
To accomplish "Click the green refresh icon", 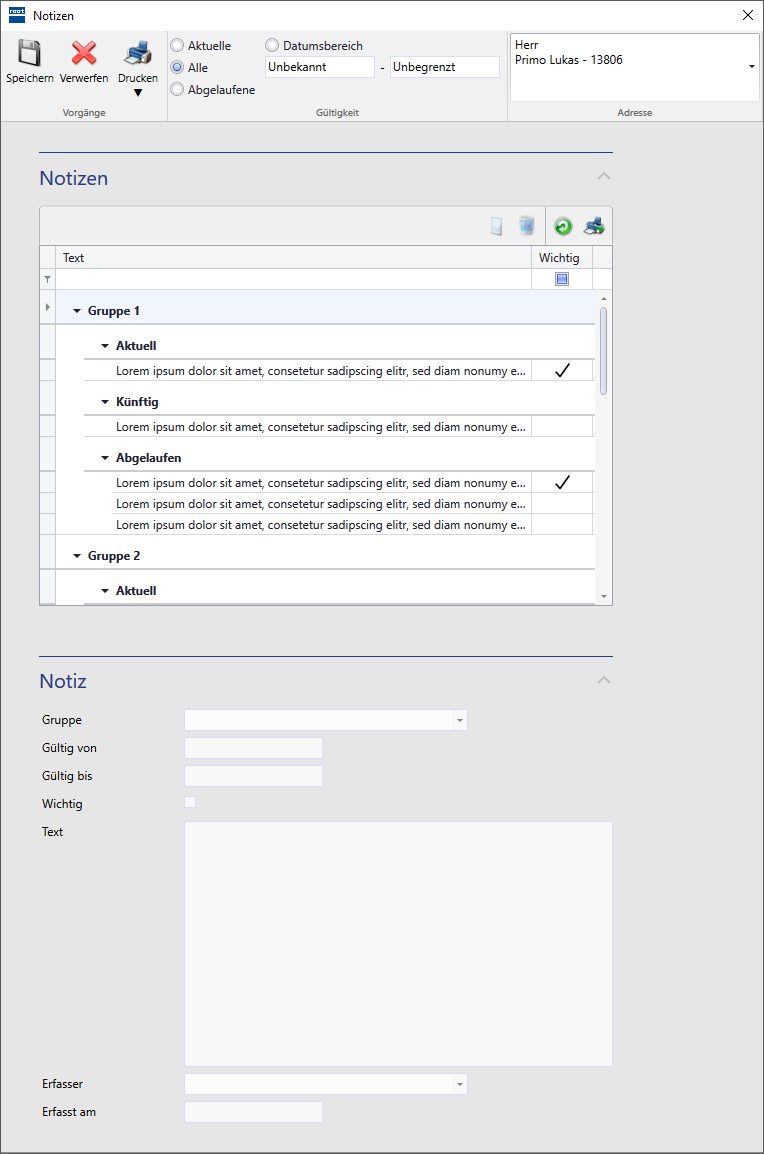I will (563, 227).
